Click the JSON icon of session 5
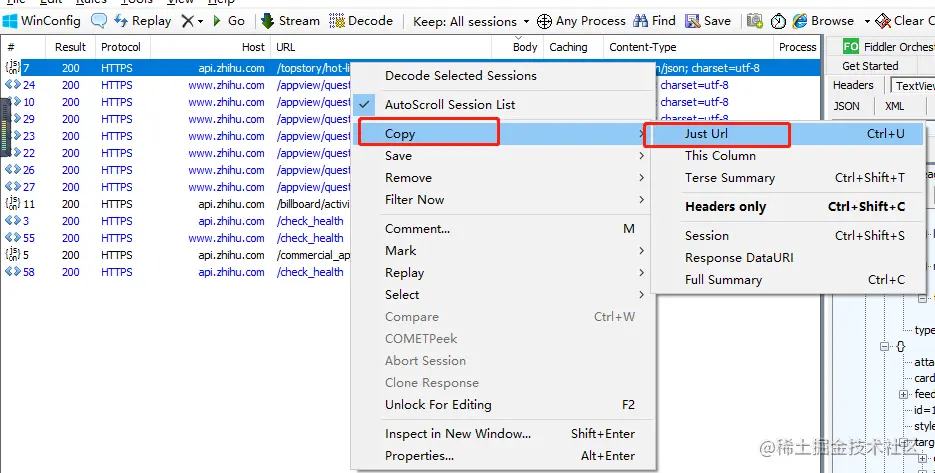 click(x=13, y=255)
